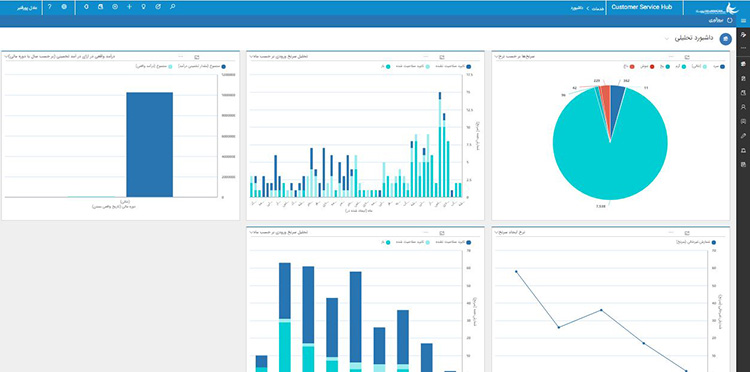Click the store box icon in top bar
The image size is (750, 372).
[x=100, y=7]
